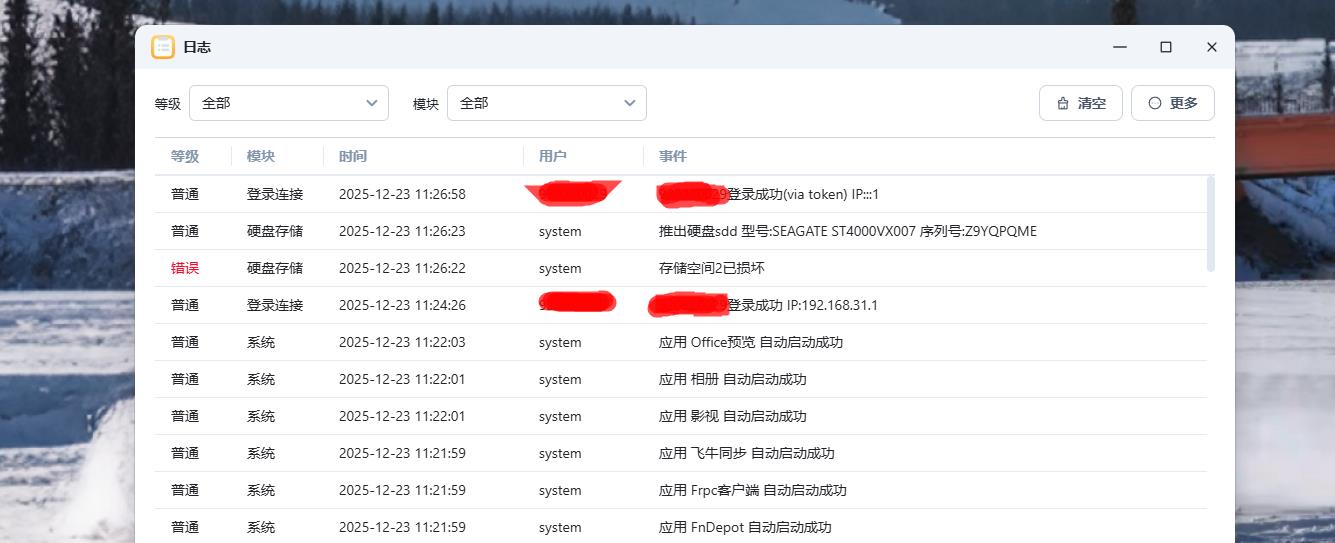The width and height of the screenshot is (1335, 543).
Task: Click the 等级 column header
Action: coord(185,156)
